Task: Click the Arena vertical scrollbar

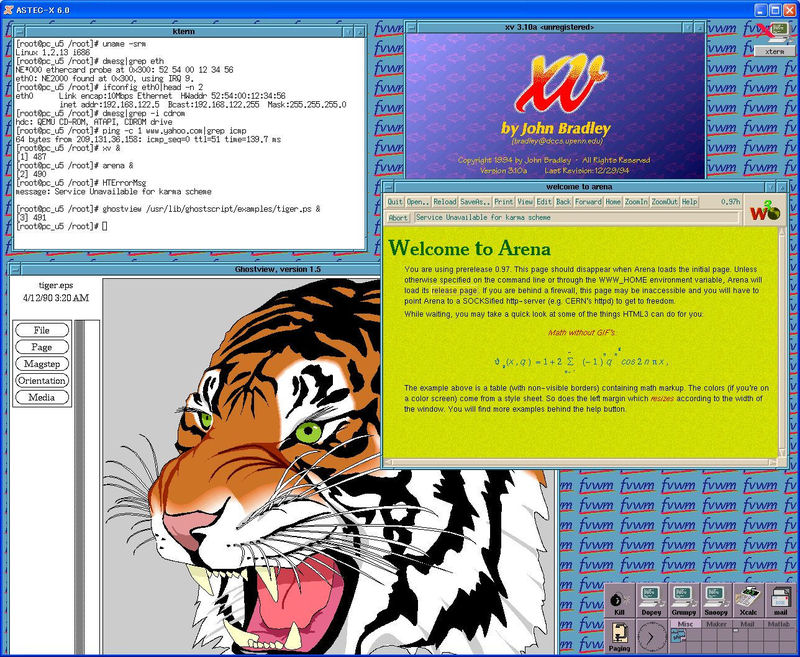Action: 782,343
